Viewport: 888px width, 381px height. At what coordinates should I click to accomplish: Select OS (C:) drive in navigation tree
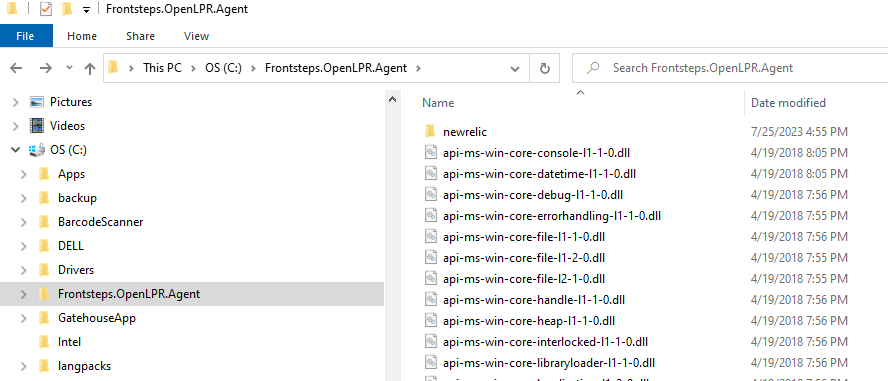pos(69,150)
